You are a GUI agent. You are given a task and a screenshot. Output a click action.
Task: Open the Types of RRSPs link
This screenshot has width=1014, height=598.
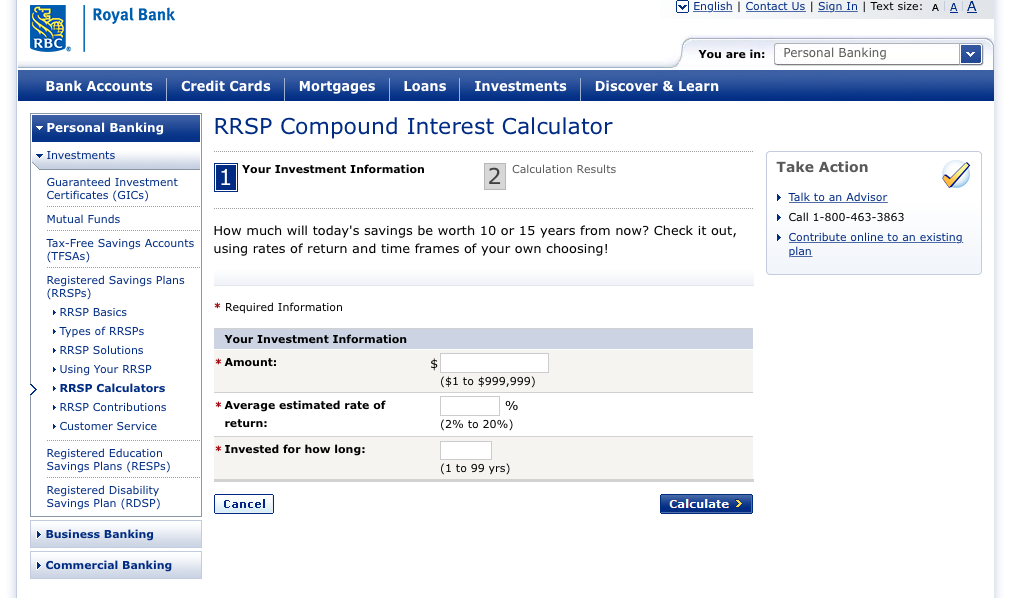[102, 331]
